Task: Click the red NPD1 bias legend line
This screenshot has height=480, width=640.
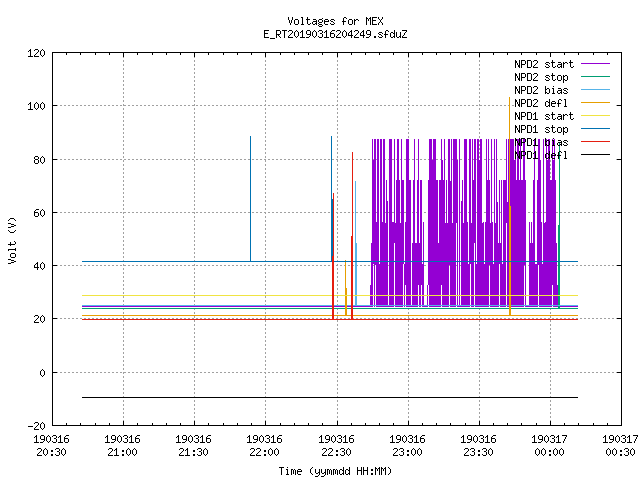Action: click(x=595, y=142)
